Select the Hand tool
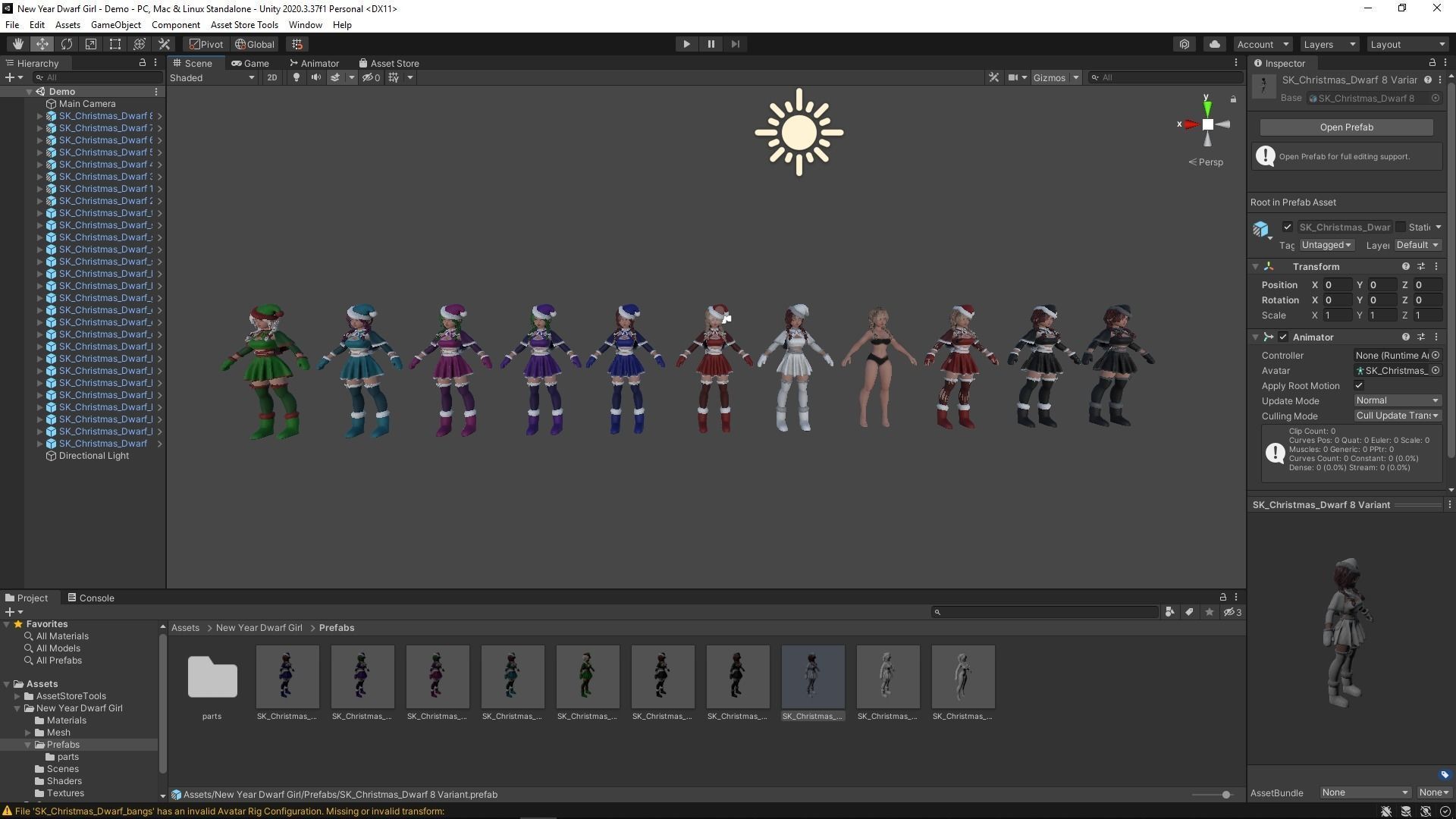This screenshot has height=819, width=1456. pos(17,44)
